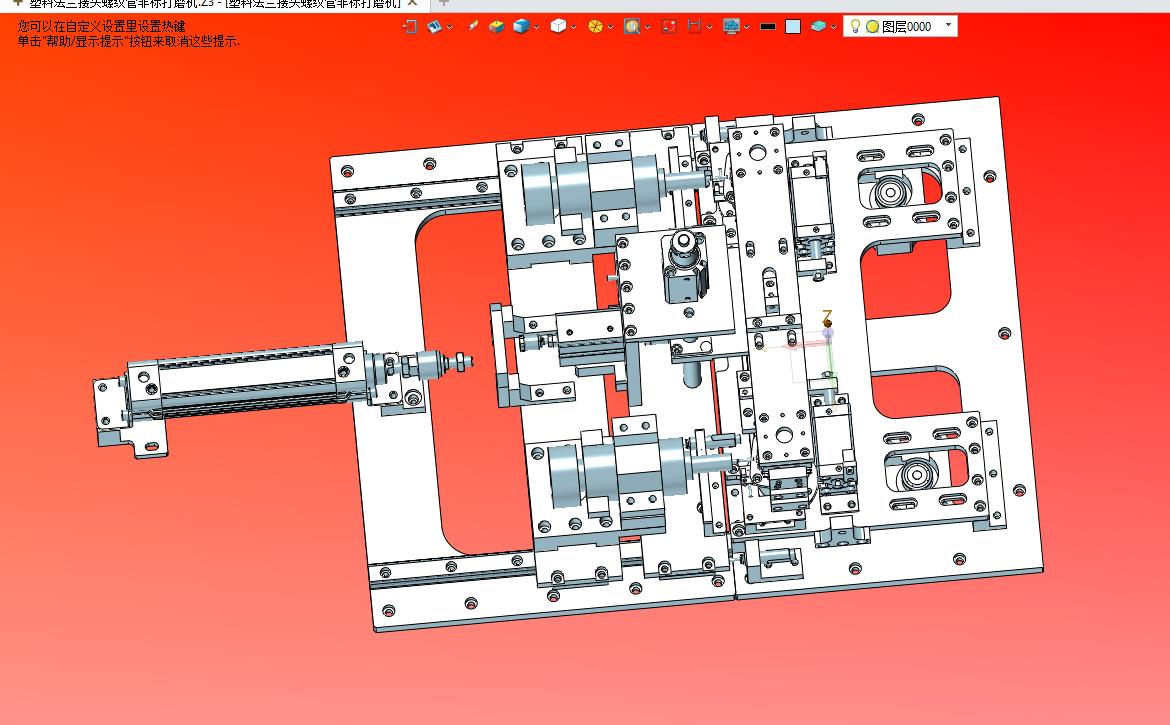Click the monitor display settings icon

pos(731,27)
